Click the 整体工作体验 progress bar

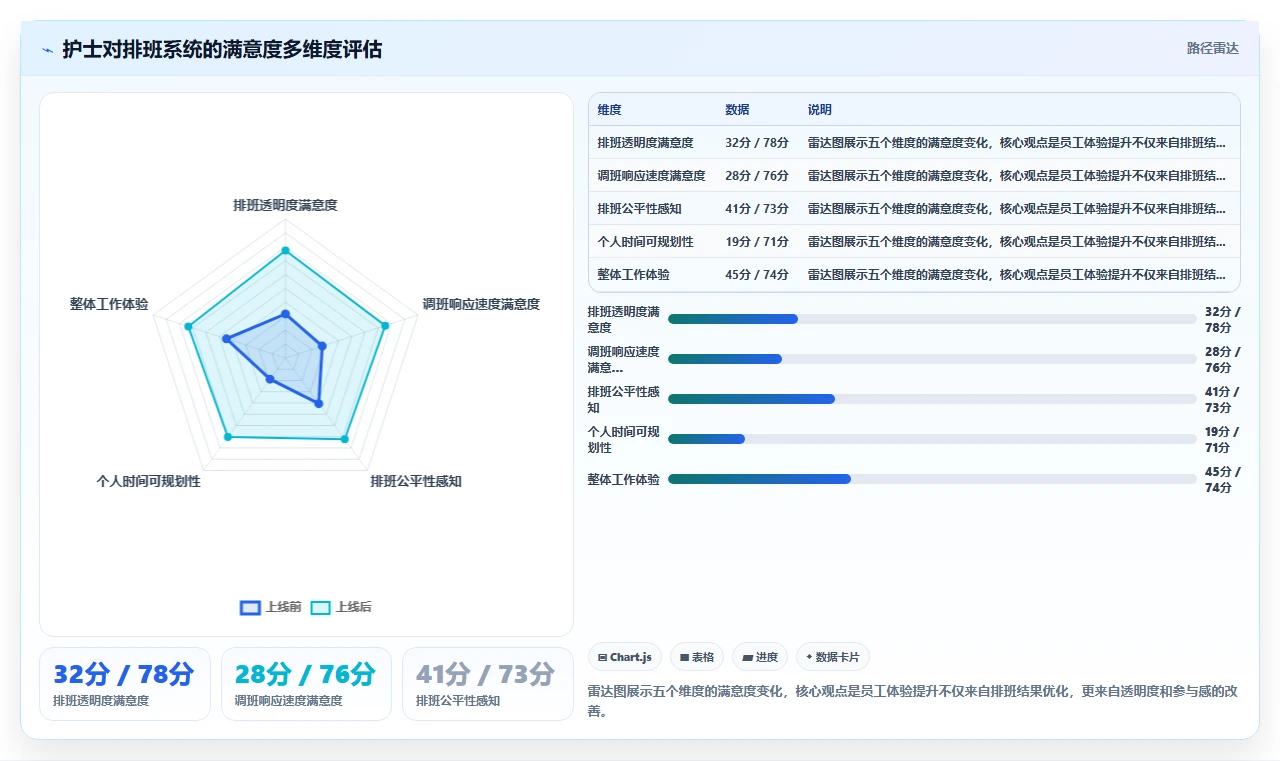(x=932, y=479)
